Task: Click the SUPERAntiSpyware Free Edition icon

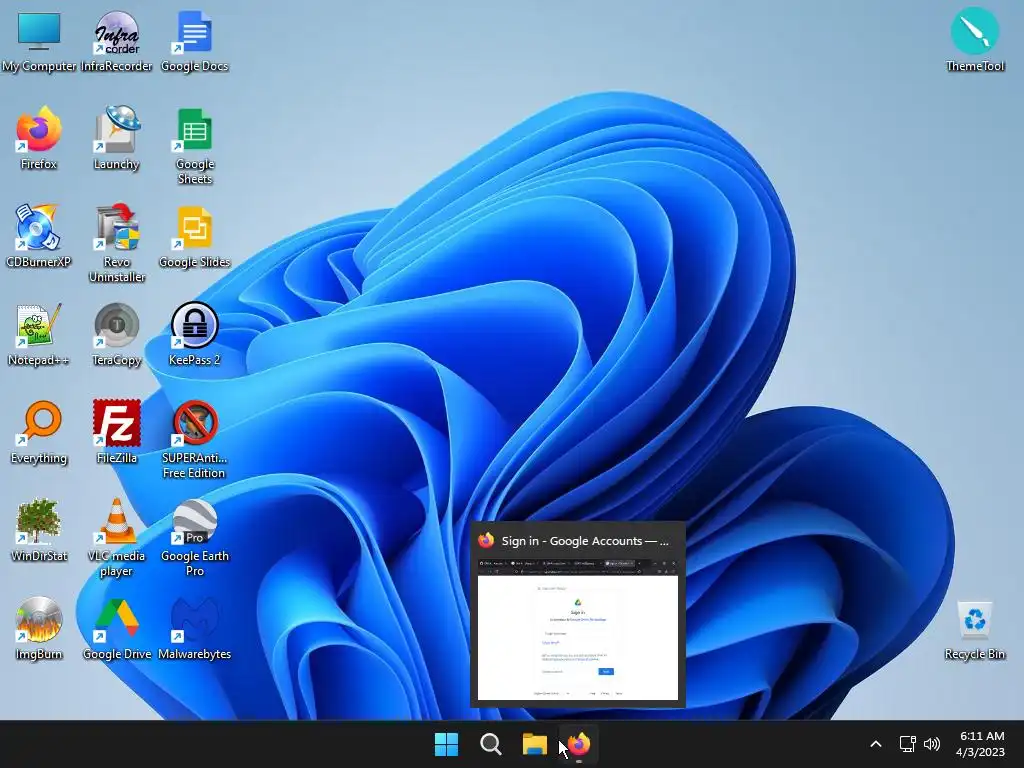Action: coord(194,440)
